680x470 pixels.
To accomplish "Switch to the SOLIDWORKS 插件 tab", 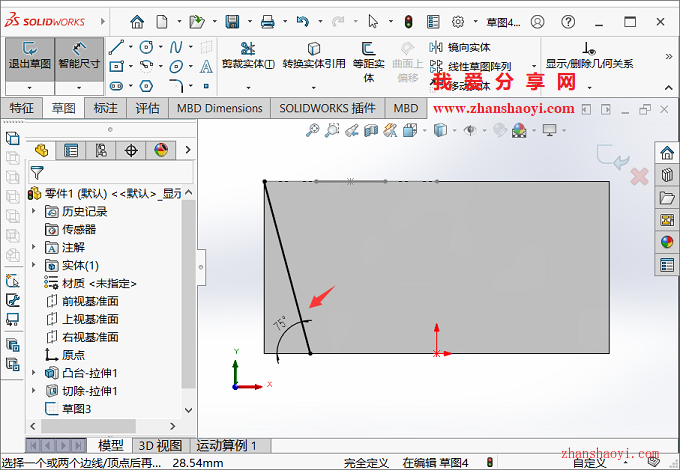I will tap(327, 108).
